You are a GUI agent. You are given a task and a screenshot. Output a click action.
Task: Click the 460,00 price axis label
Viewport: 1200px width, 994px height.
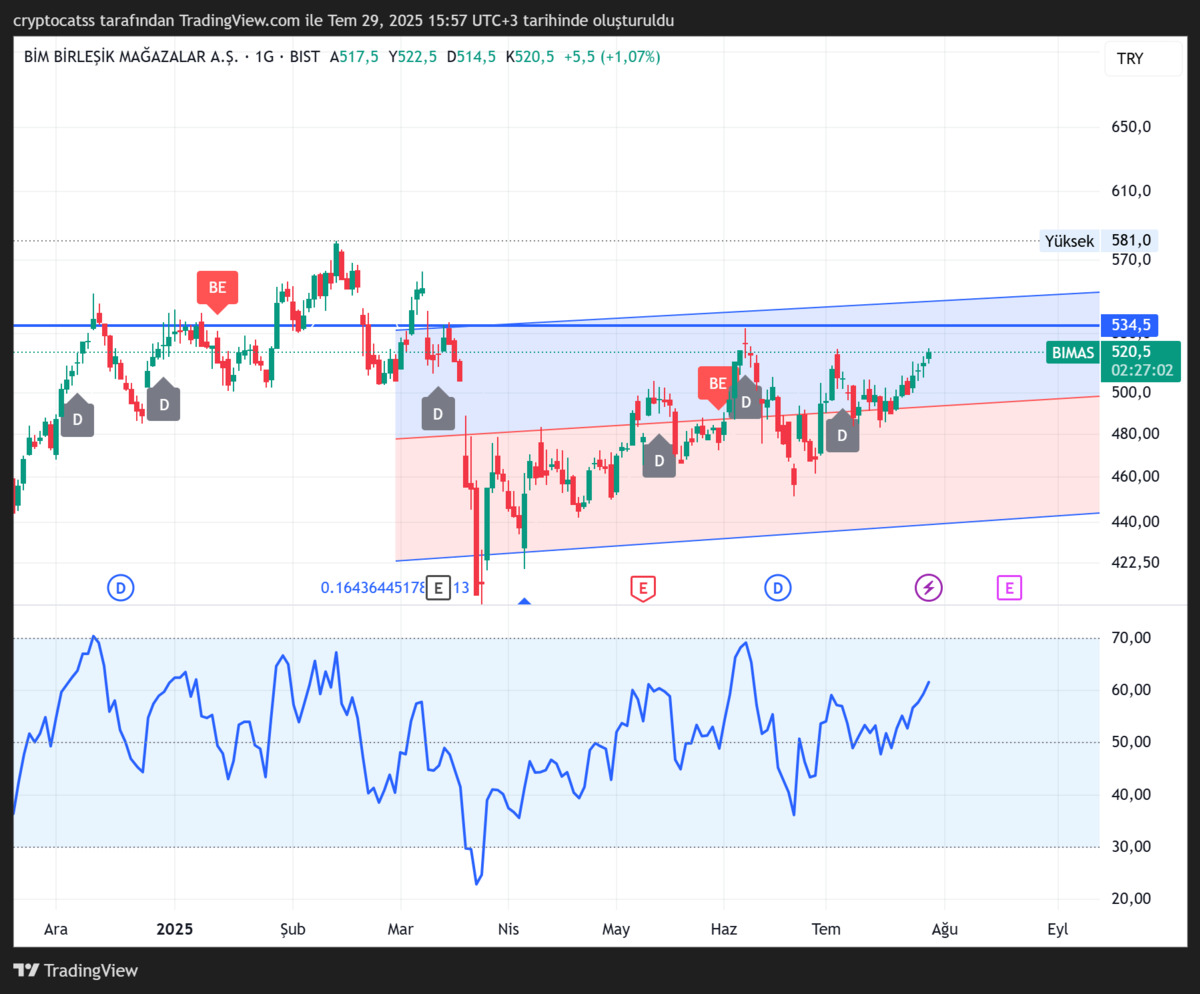click(1135, 476)
